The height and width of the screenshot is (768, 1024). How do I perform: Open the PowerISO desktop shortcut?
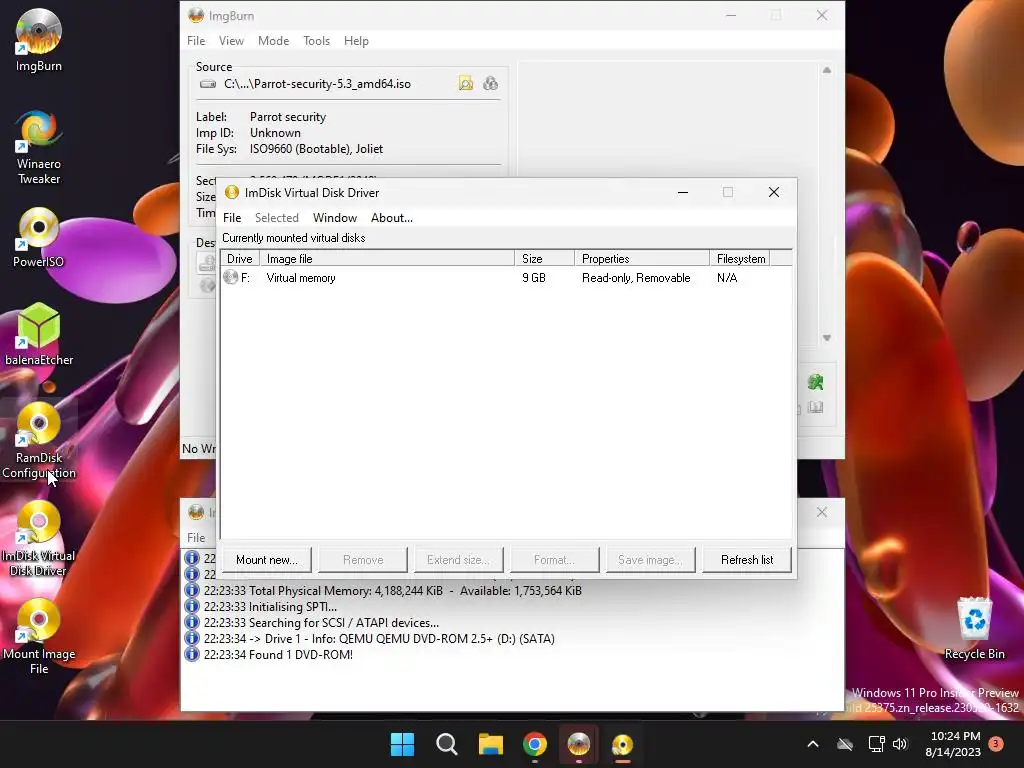(x=39, y=237)
